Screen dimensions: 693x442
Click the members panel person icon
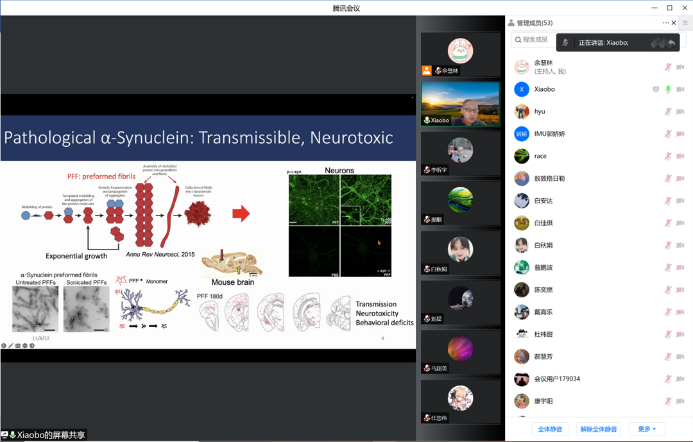point(512,22)
